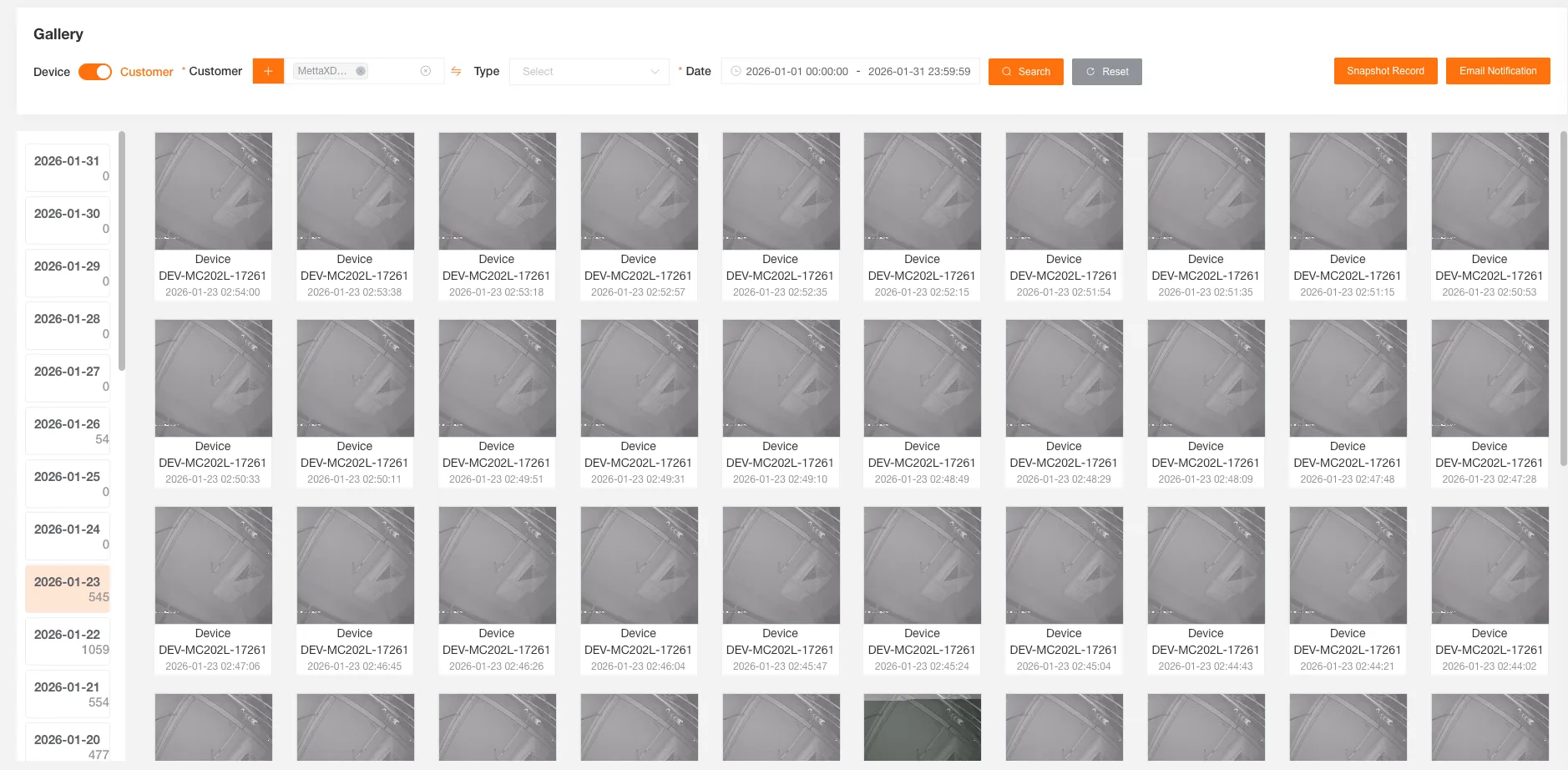Click the Snapshot Record button

coord(1384,70)
